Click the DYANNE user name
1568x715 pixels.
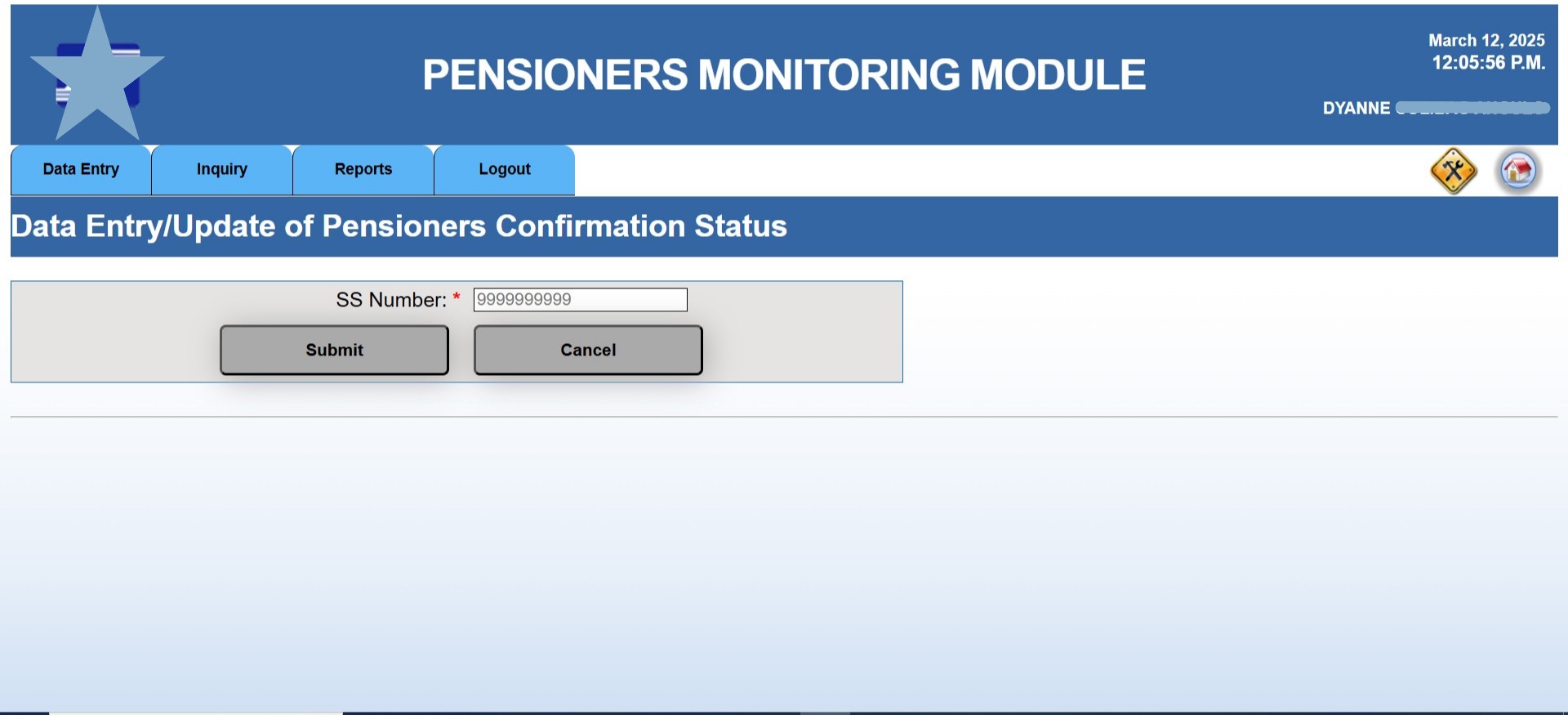click(1356, 108)
